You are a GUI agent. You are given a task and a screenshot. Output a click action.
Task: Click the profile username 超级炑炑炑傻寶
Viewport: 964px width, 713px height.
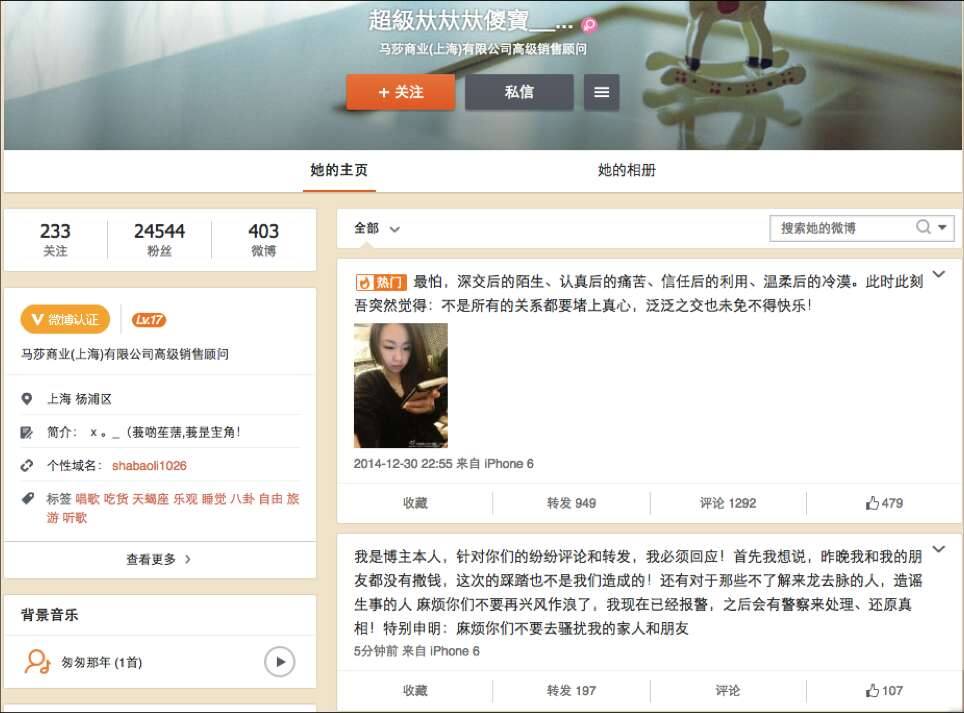pos(471,20)
